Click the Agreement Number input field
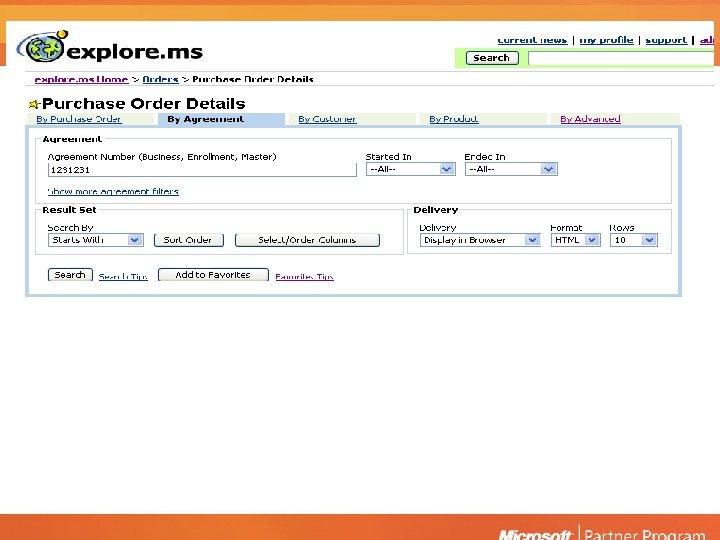The height and width of the screenshot is (540, 720). tap(202, 169)
